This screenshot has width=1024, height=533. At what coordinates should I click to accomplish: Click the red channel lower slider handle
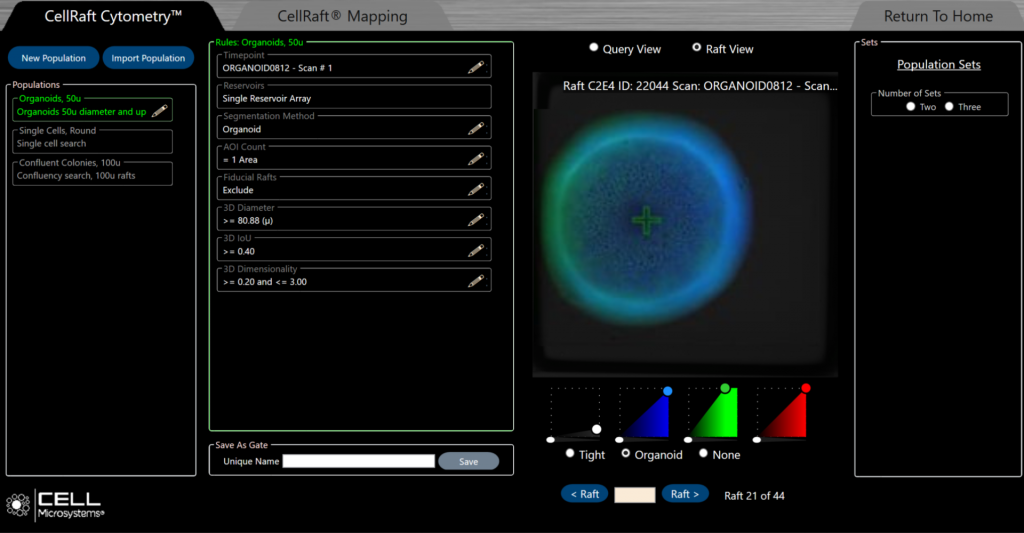(x=756, y=440)
